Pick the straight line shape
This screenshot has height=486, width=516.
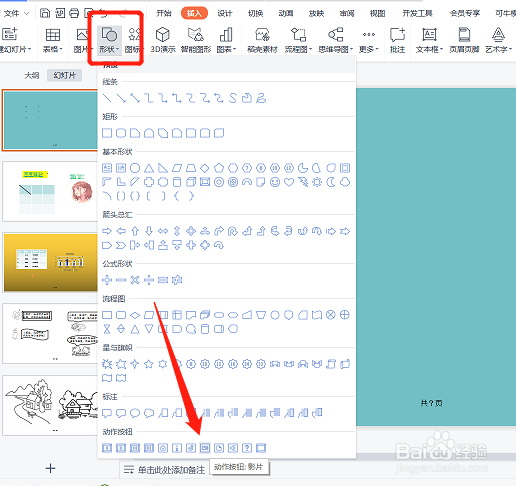(107, 98)
